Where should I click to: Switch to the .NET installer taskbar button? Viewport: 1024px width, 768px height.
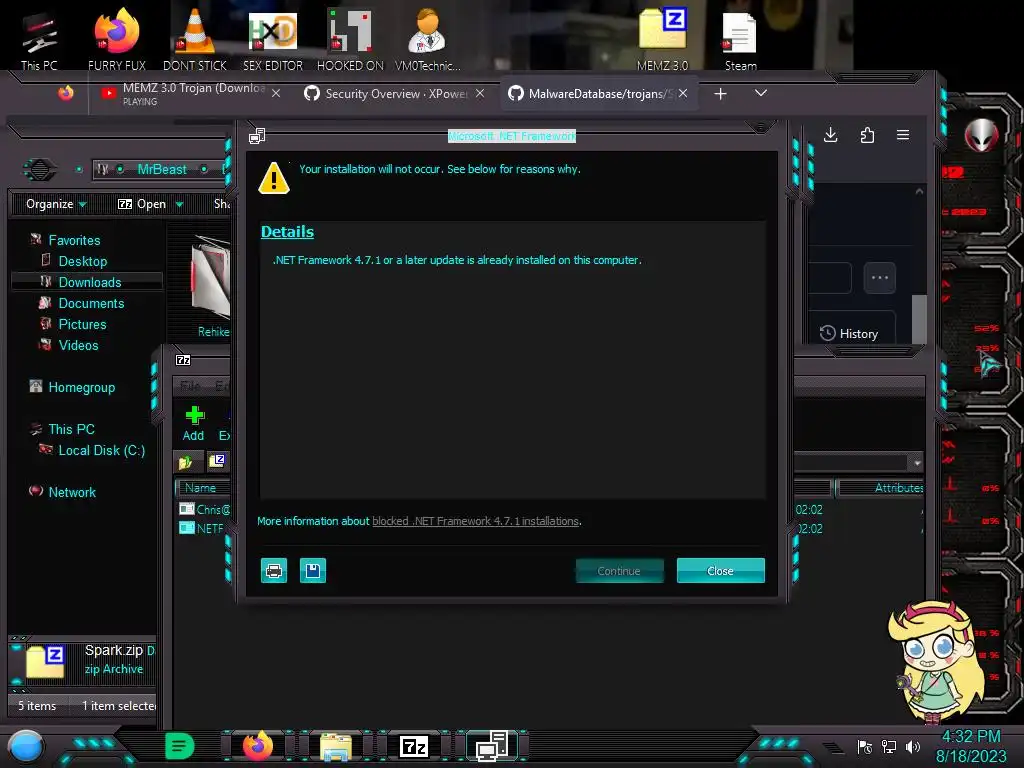pyautogui.click(x=492, y=746)
